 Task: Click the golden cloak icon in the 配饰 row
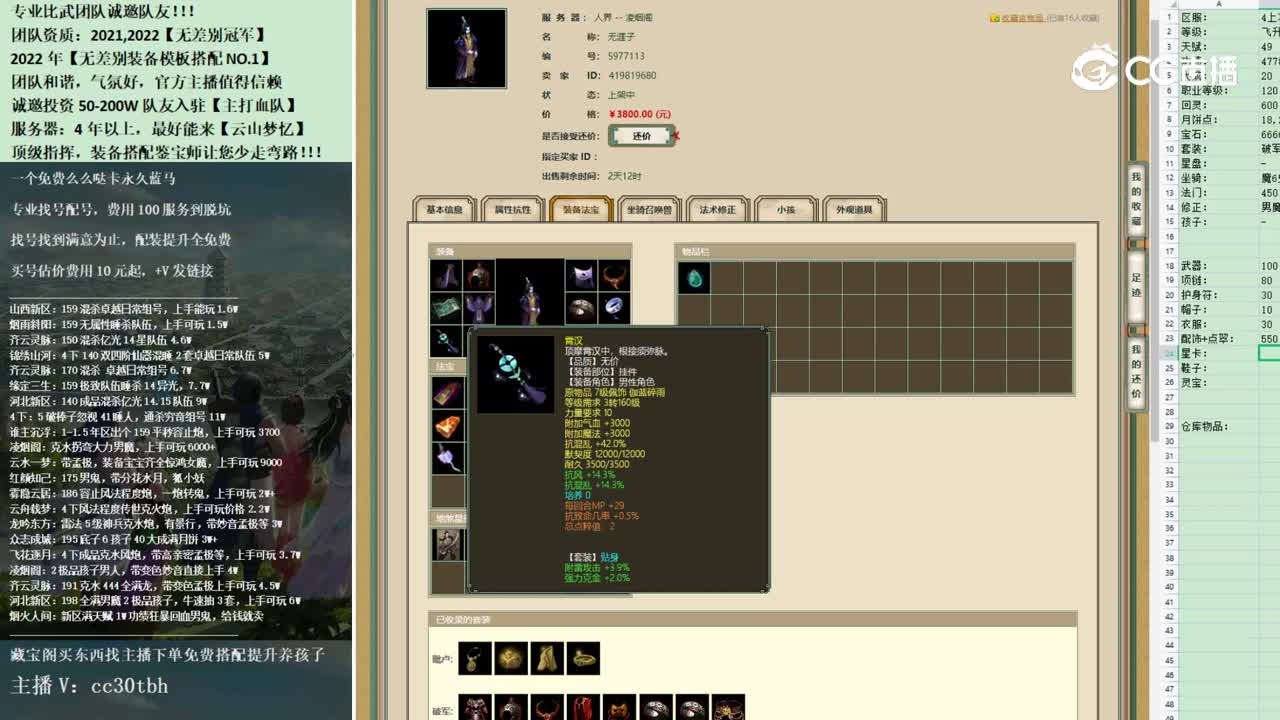click(x=546, y=657)
